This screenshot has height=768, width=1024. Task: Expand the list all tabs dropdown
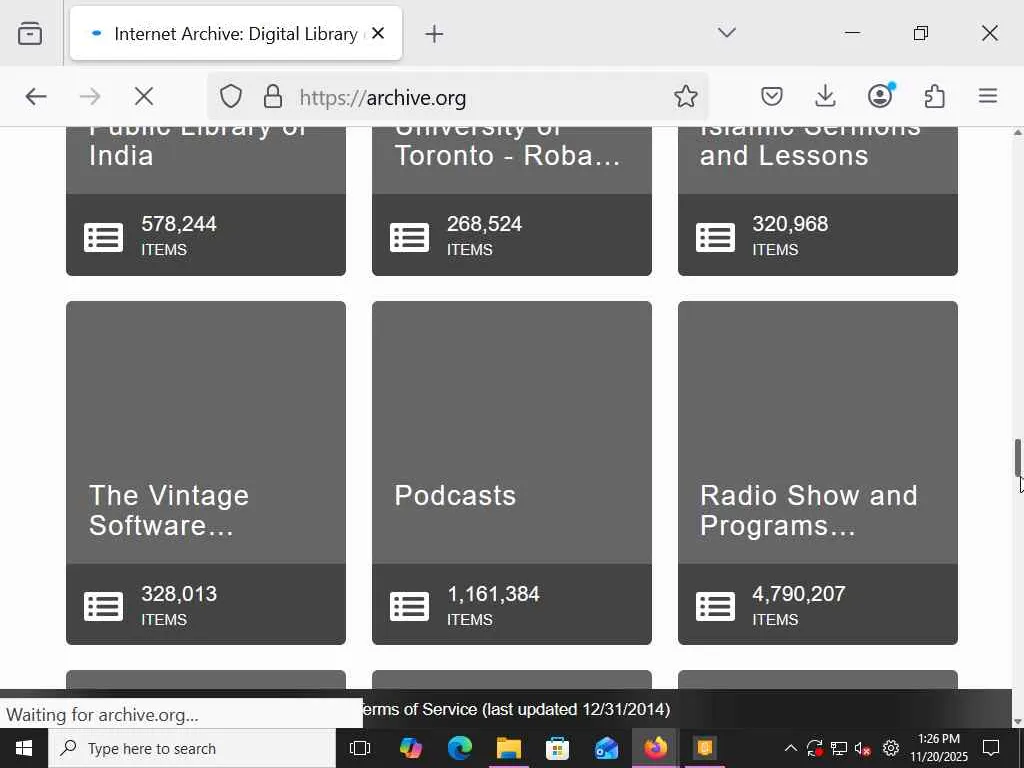click(x=727, y=33)
